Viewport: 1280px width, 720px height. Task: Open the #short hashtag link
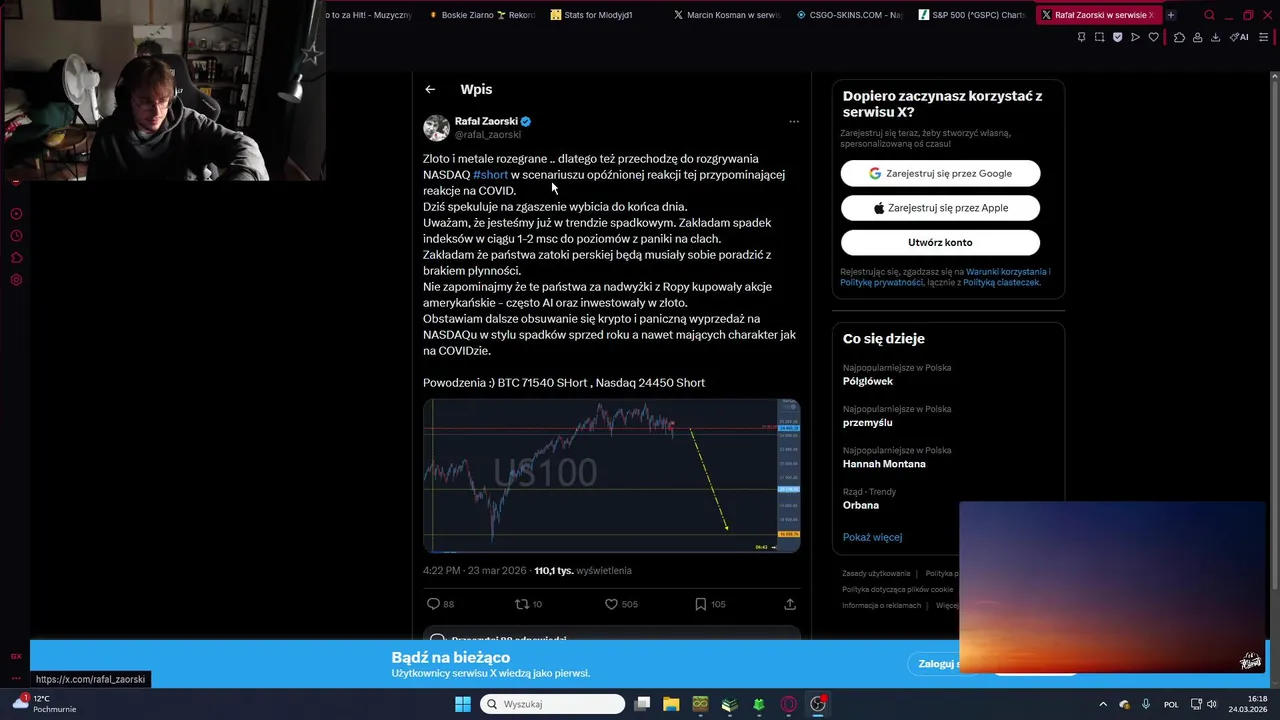(490, 175)
